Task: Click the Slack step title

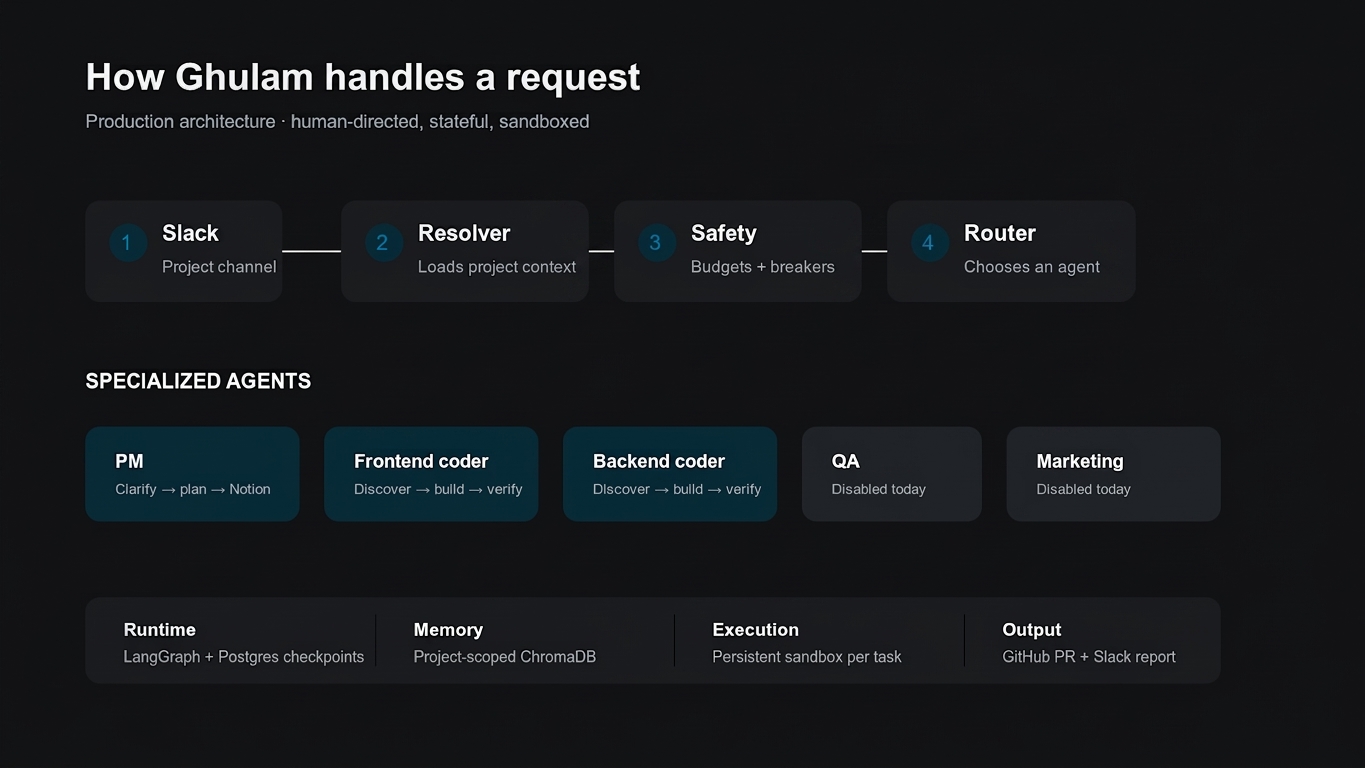Action: (x=190, y=233)
